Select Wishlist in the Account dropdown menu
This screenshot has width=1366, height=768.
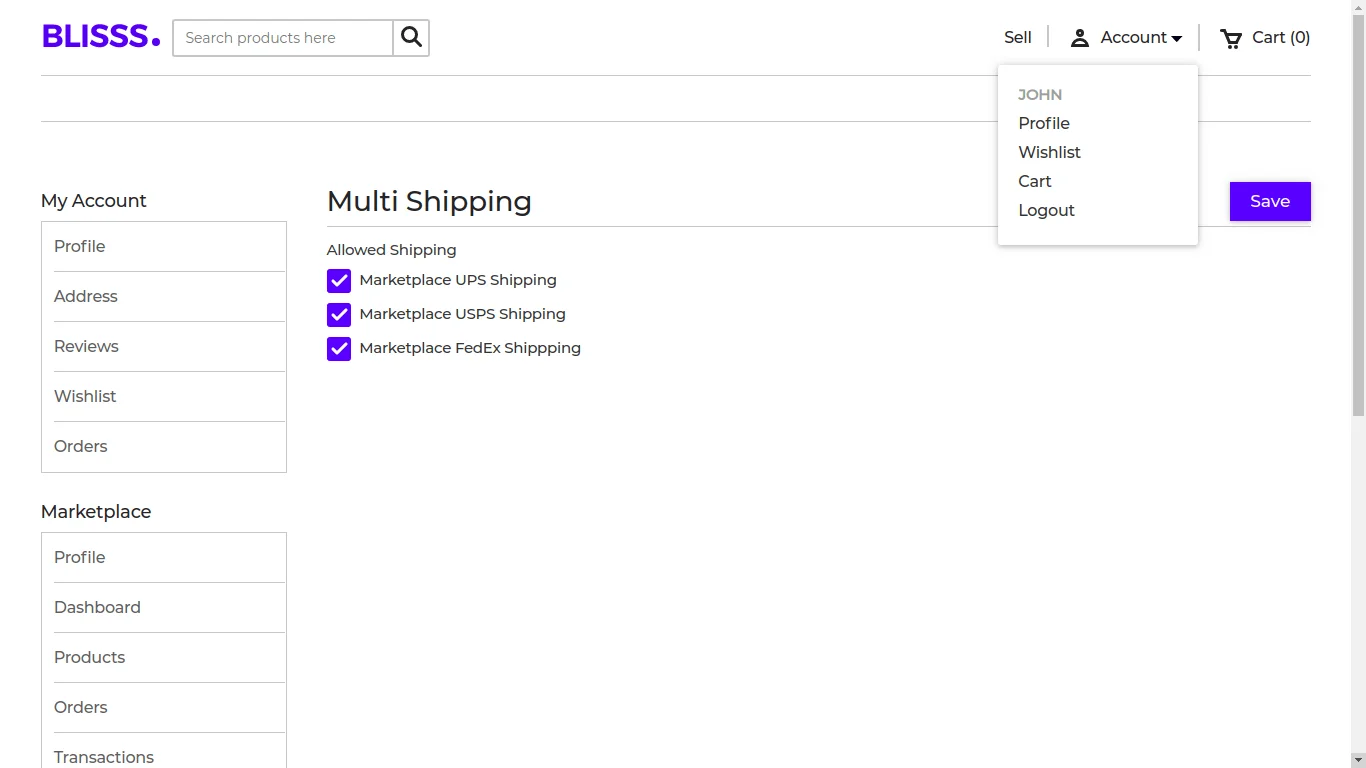pos(1049,152)
